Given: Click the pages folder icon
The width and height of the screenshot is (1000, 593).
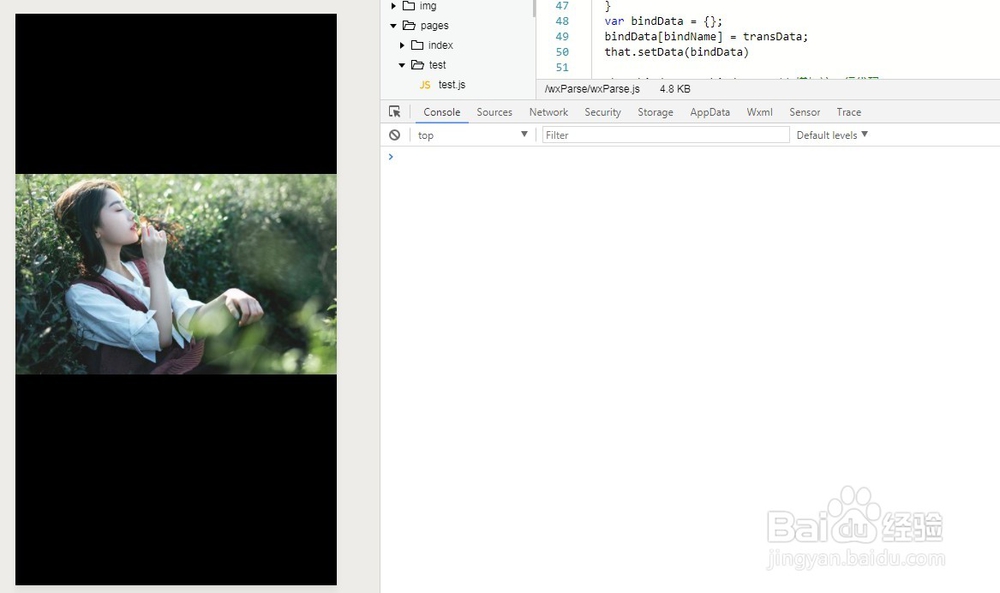Looking at the screenshot, I should pos(409,26).
